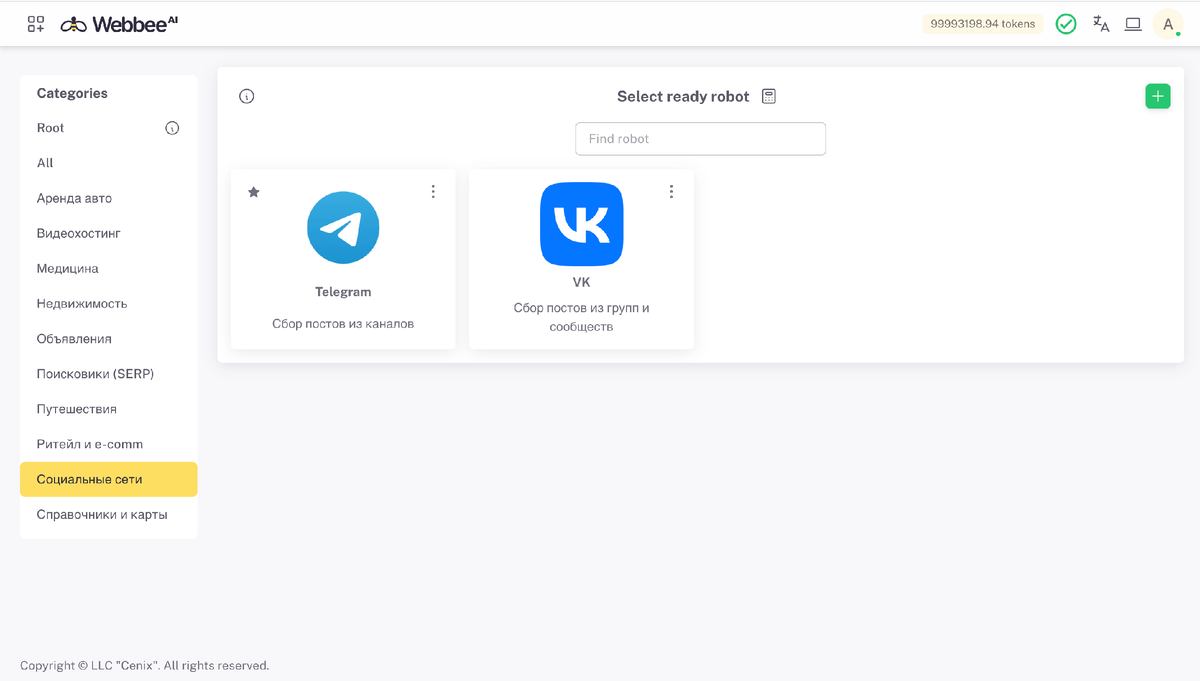This screenshot has height=681, width=1200.
Task: Click the Copyright LLC Cenix footer text
Action: click(145, 665)
